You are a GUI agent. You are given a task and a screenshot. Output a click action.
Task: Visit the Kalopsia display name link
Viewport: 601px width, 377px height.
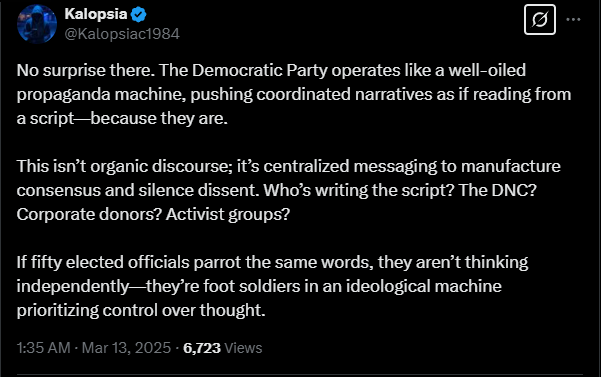click(x=96, y=14)
